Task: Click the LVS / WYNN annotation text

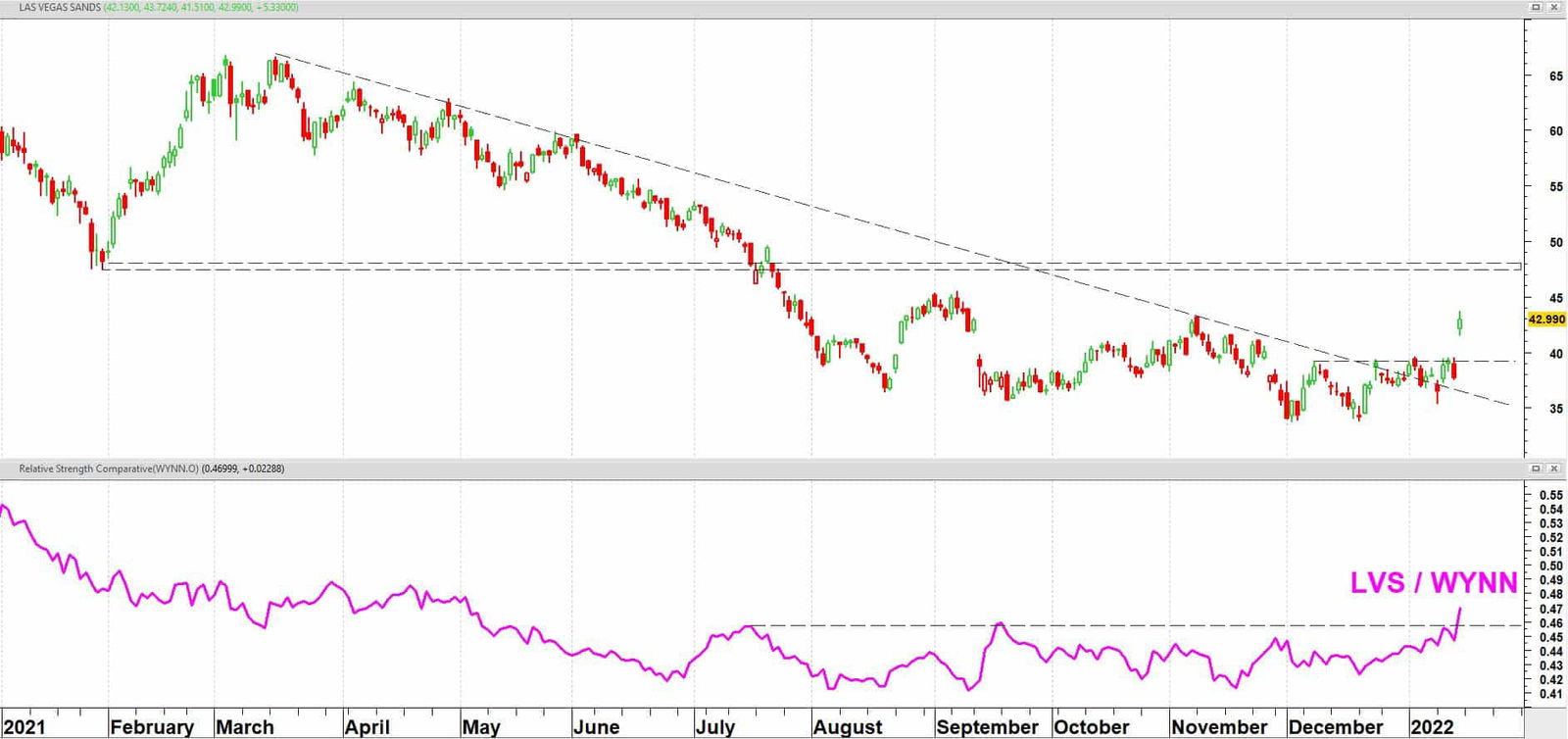Action: 1434,583
